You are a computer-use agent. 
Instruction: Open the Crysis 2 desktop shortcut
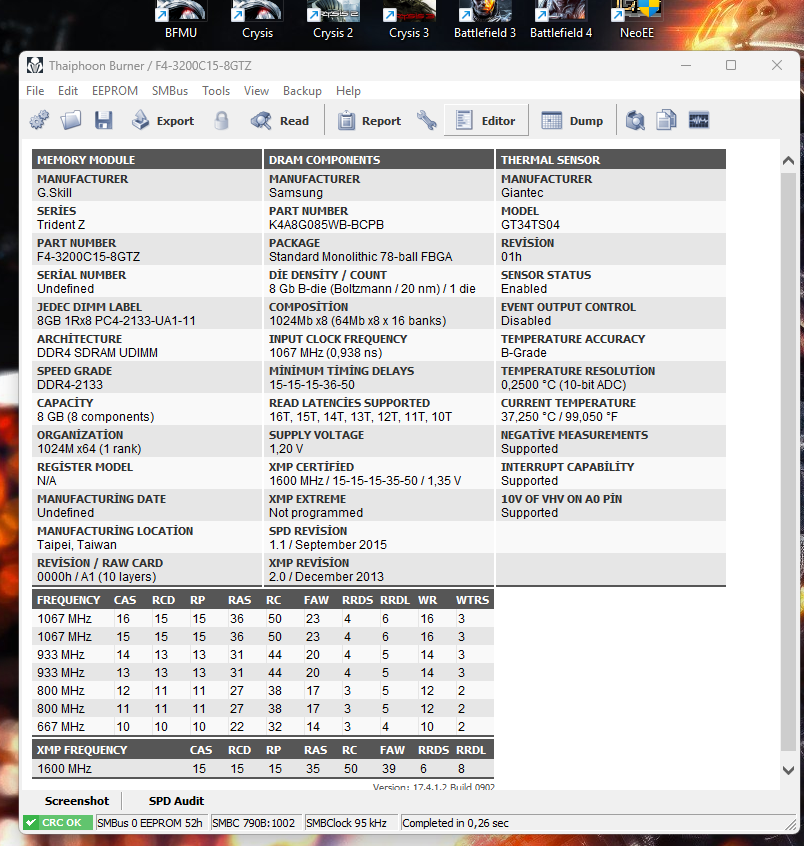(333, 20)
